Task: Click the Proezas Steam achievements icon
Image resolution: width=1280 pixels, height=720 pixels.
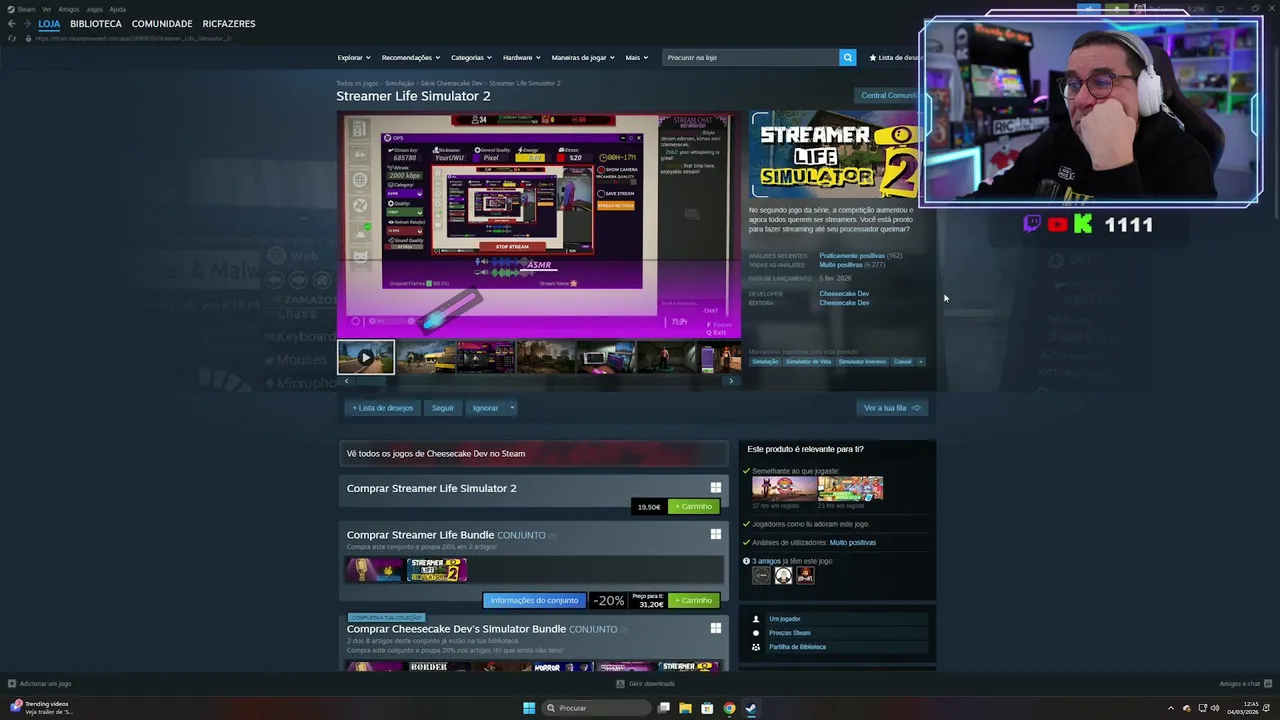Action: 756,633
